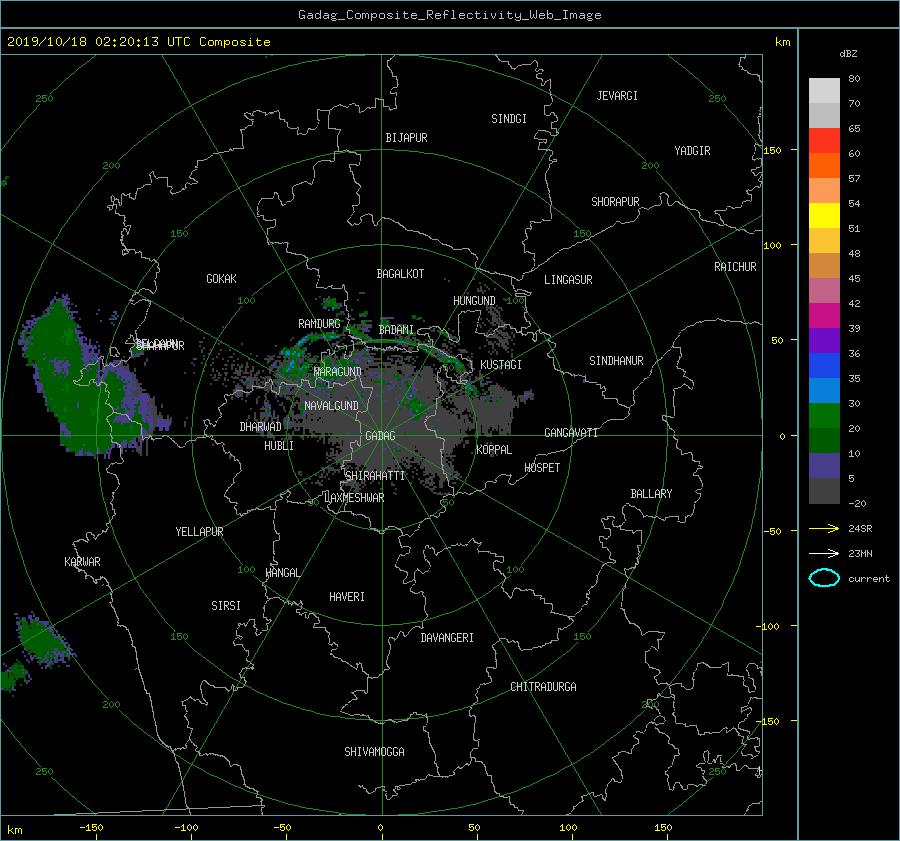Click the DHARWAD city label
This screenshot has width=900, height=841.
click(261, 427)
